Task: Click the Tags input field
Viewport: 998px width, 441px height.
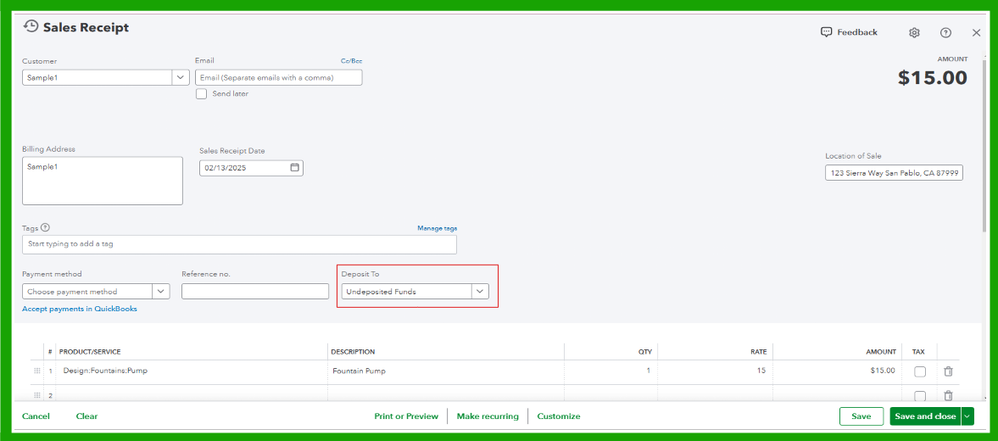Action: [x=239, y=244]
